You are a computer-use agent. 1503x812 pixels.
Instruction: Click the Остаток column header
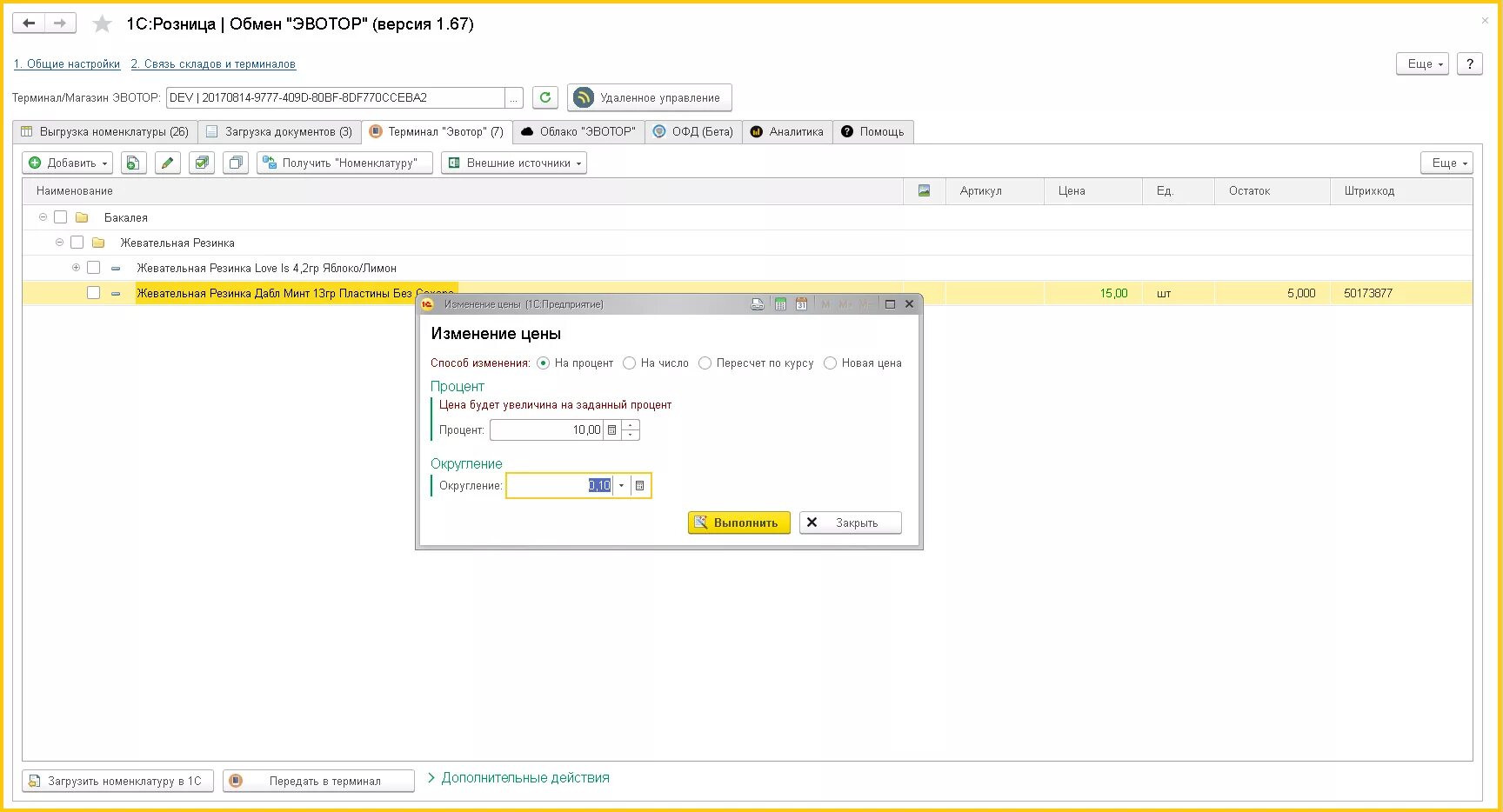1272,190
